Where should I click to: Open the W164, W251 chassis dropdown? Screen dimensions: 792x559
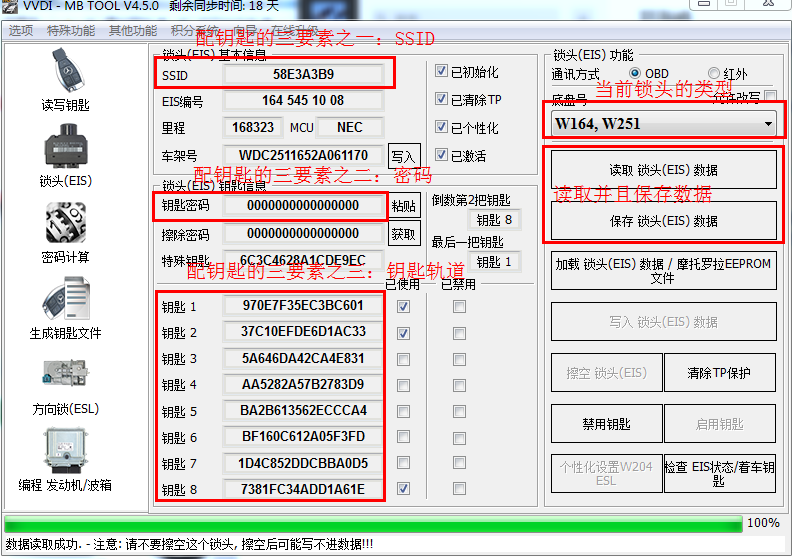tap(663, 124)
